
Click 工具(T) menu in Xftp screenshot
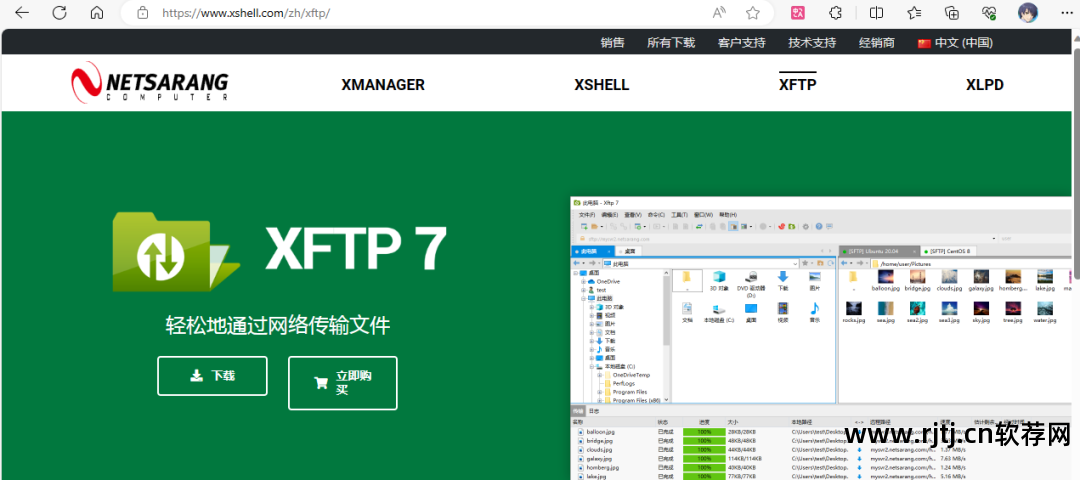[x=679, y=215]
